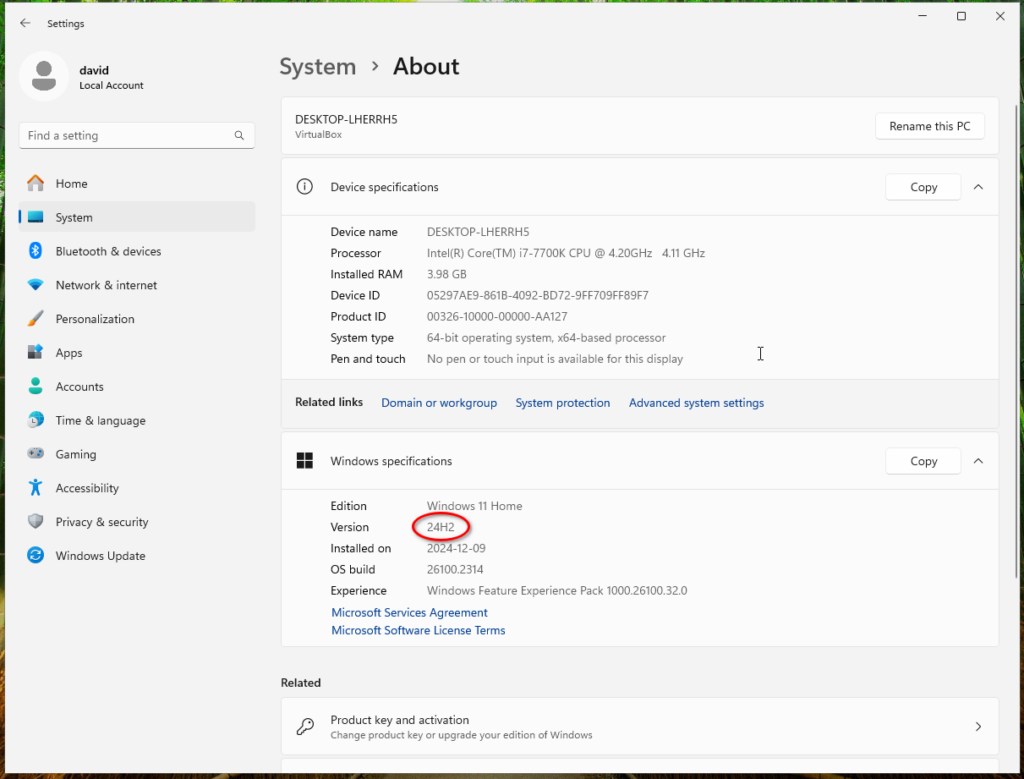Go to Privacy & security

click(x=136, y=522)
